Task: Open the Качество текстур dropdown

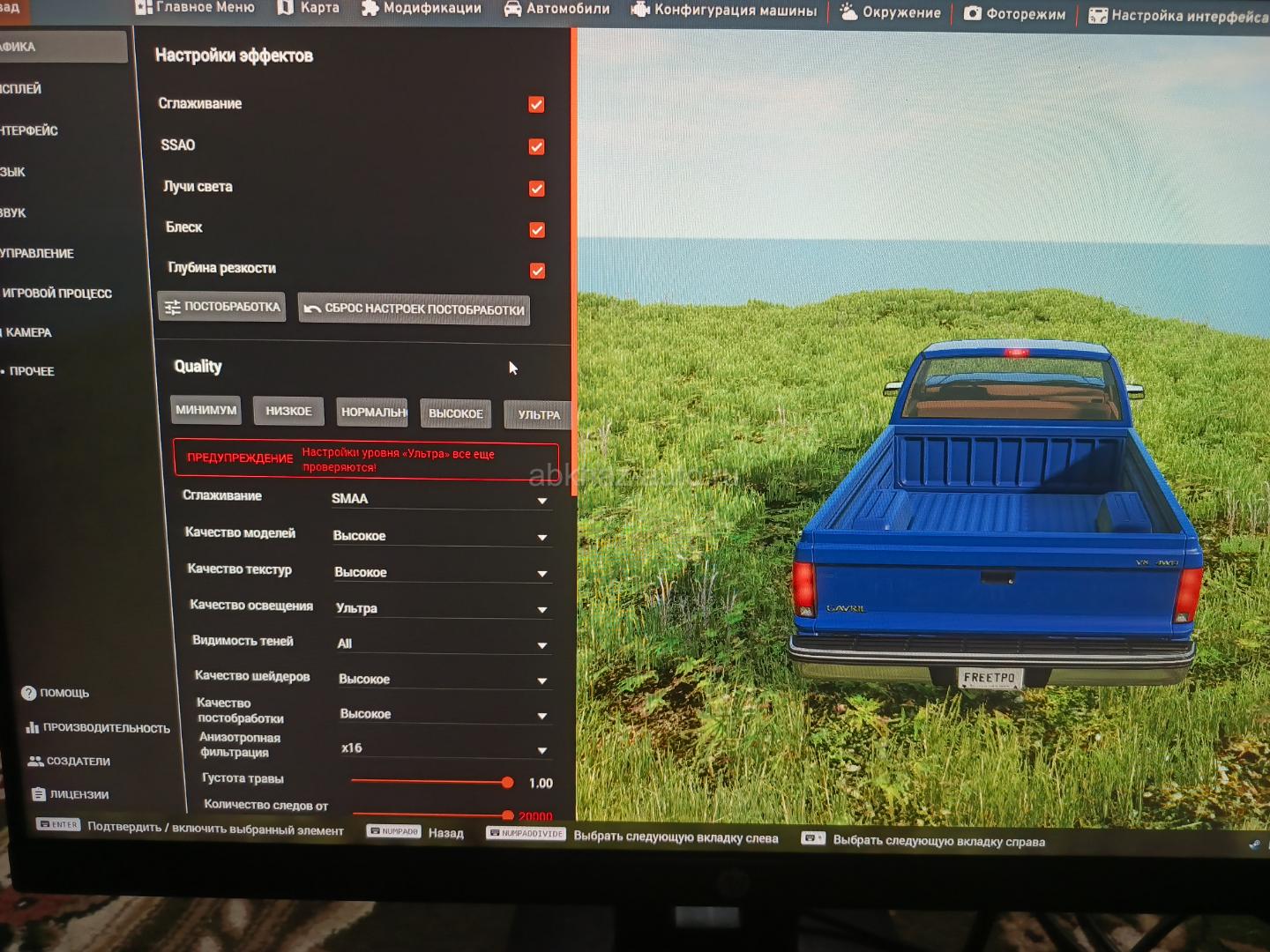Action: click(x=442, y=573)
